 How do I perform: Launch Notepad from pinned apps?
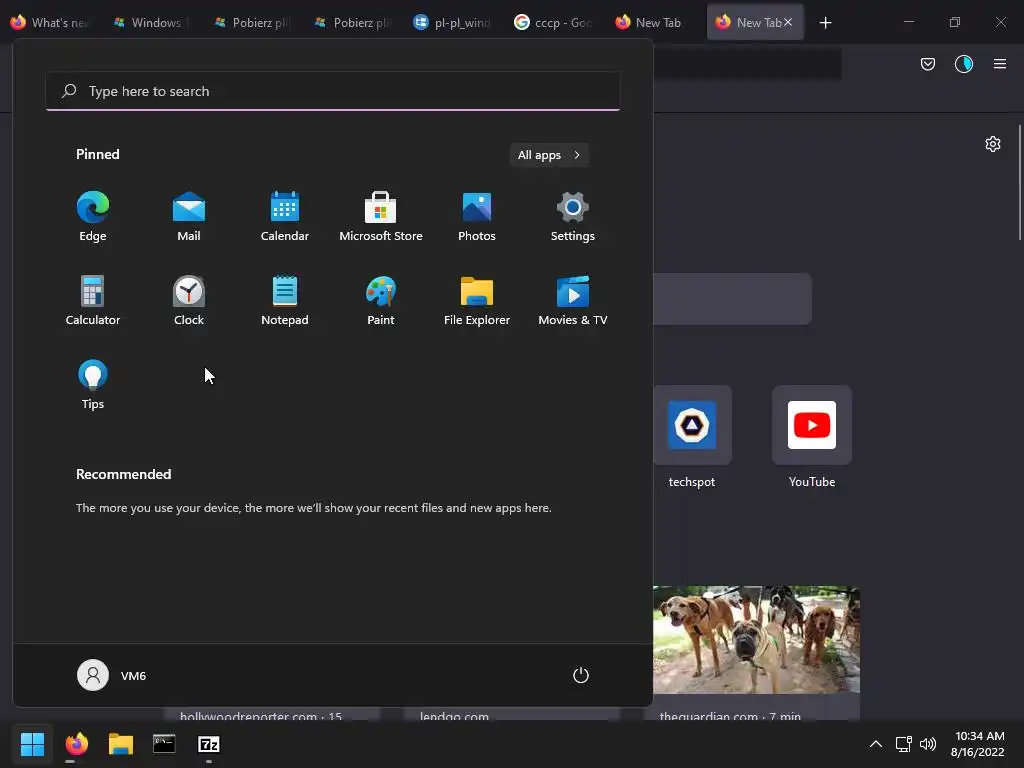tap(285, 300)
